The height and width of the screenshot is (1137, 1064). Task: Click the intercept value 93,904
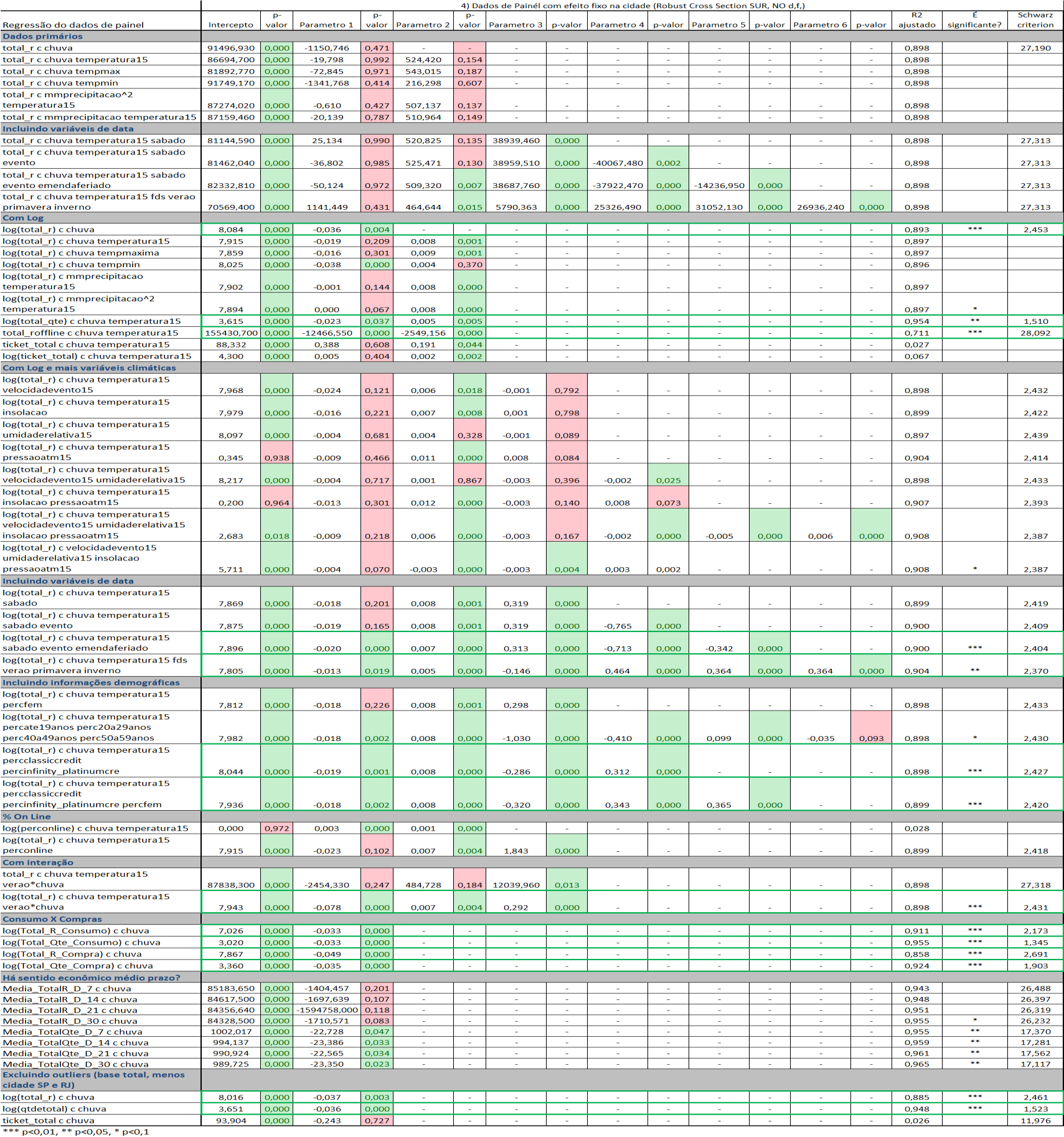(x=230, y=1120)
